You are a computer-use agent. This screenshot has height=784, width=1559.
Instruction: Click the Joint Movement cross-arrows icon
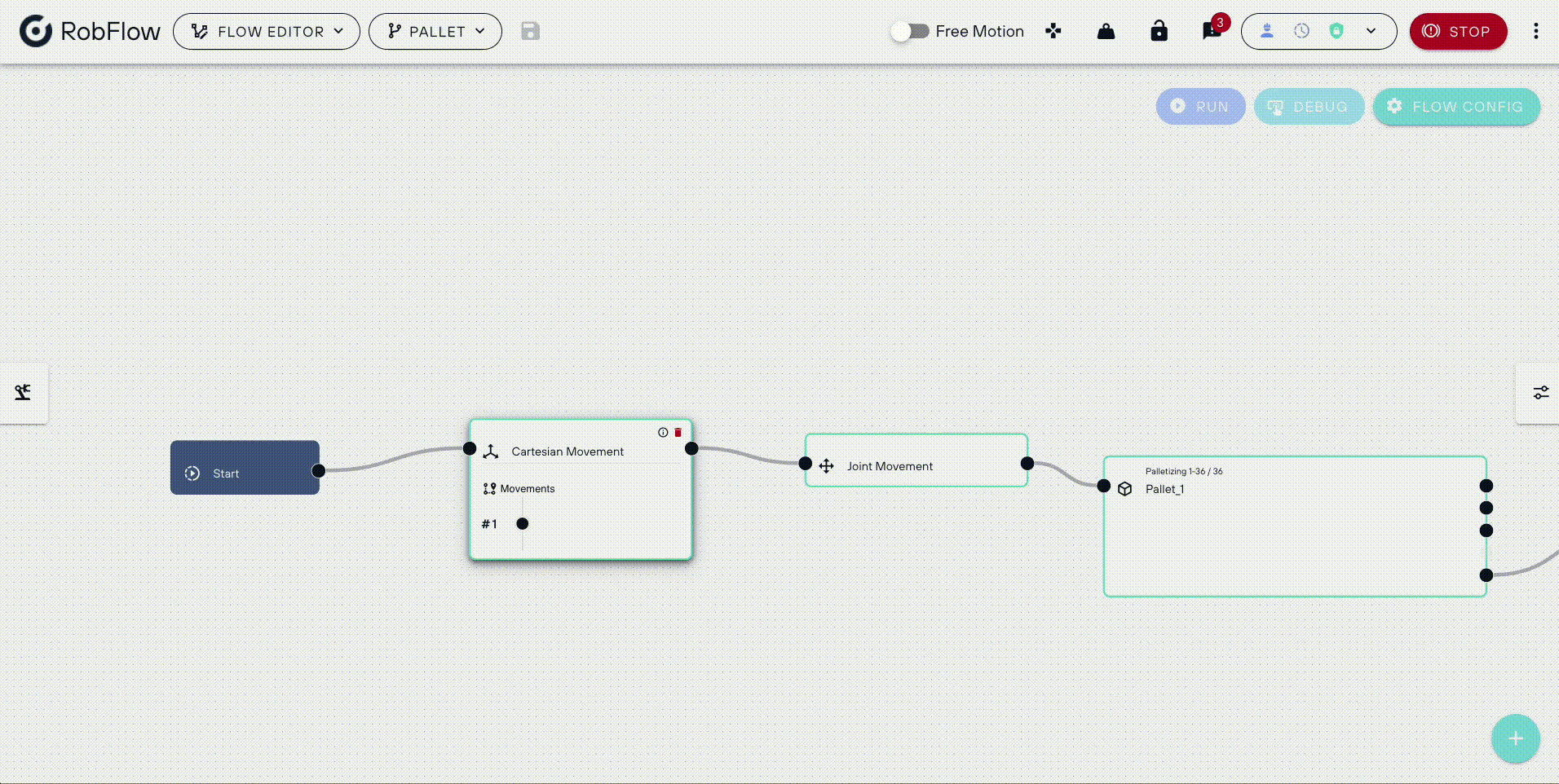point(826,466)
